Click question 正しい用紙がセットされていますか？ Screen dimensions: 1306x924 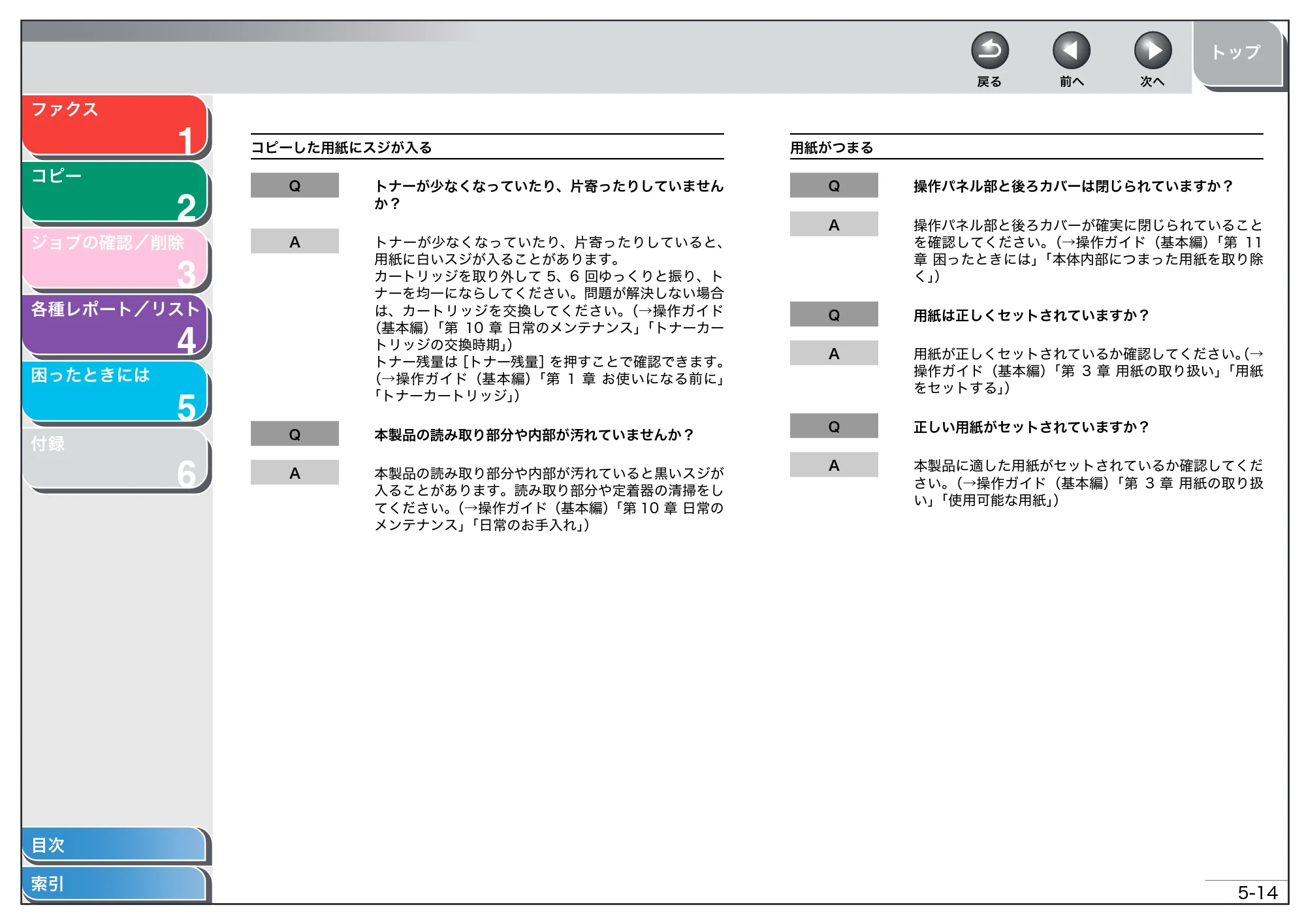pyautogui.click(x=1031, y=427)
